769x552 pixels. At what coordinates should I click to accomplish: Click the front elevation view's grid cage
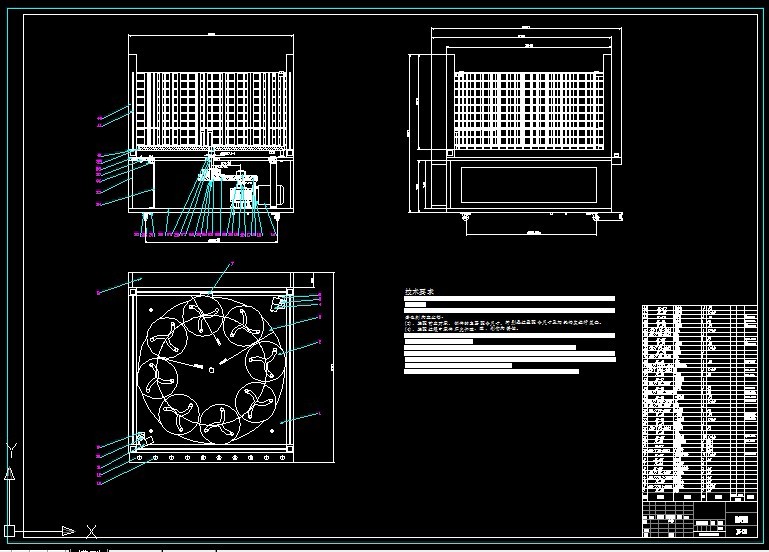211,109
